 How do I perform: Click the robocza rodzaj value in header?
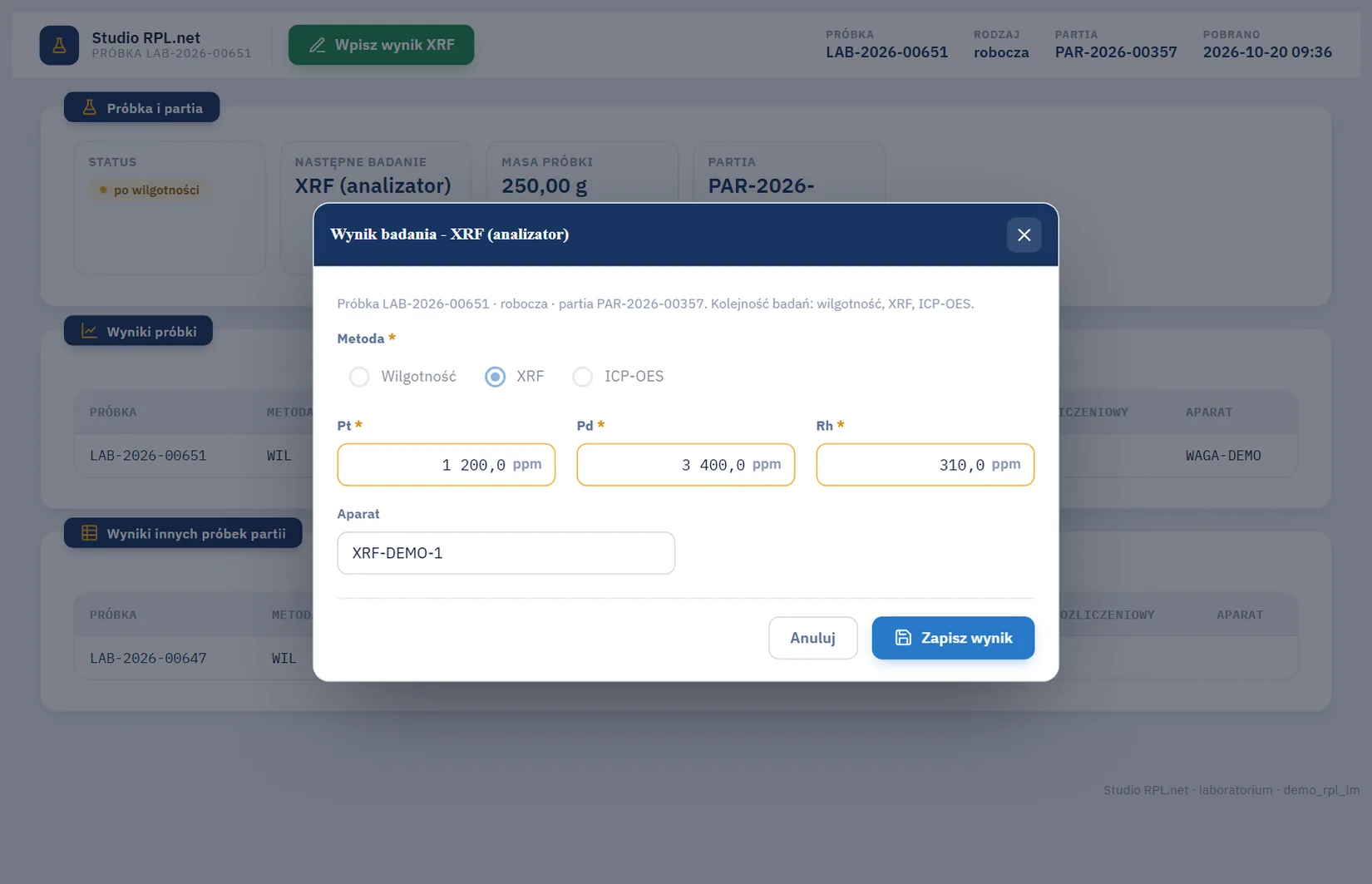pos(1001,52)
